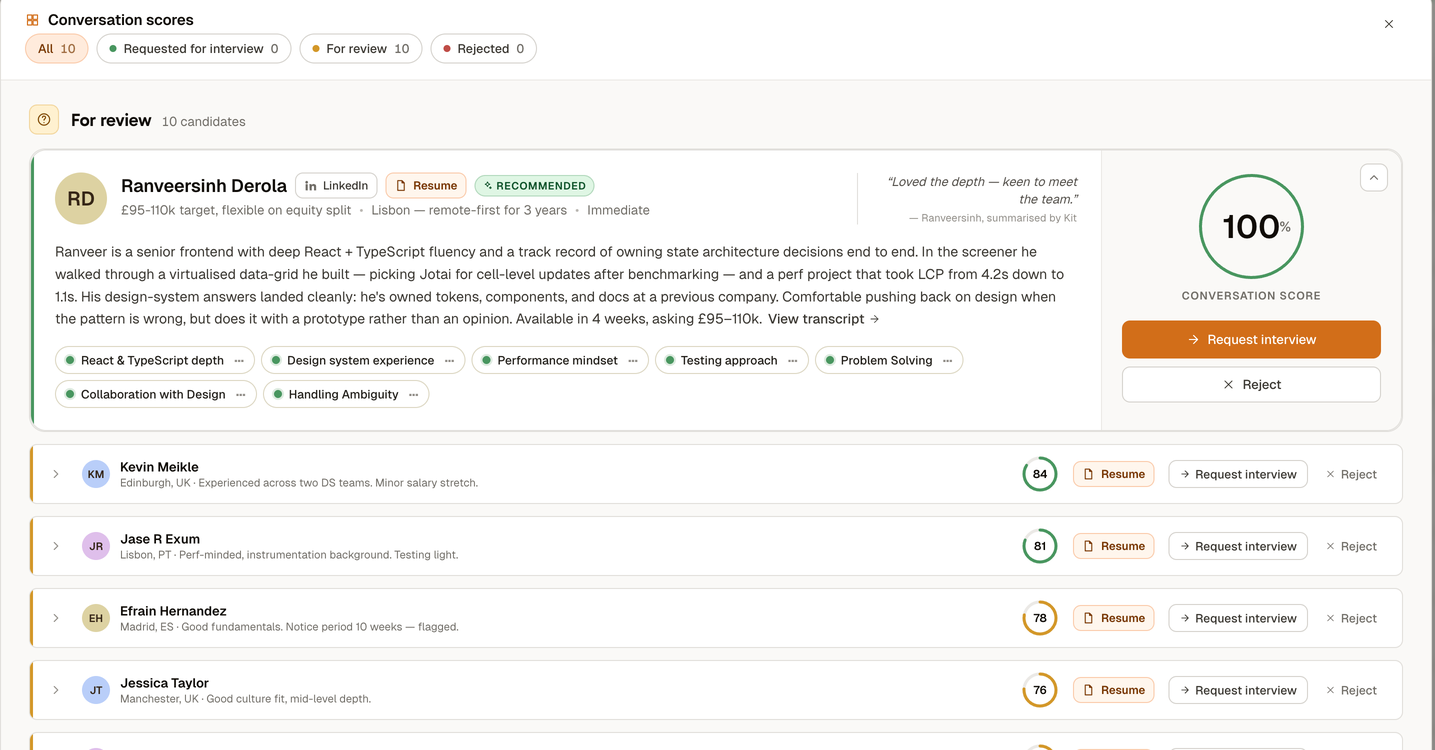Click the For review question-mark icon
Image resolution: width=1435 pixels, height=750 pixels.
click(44, 120)
